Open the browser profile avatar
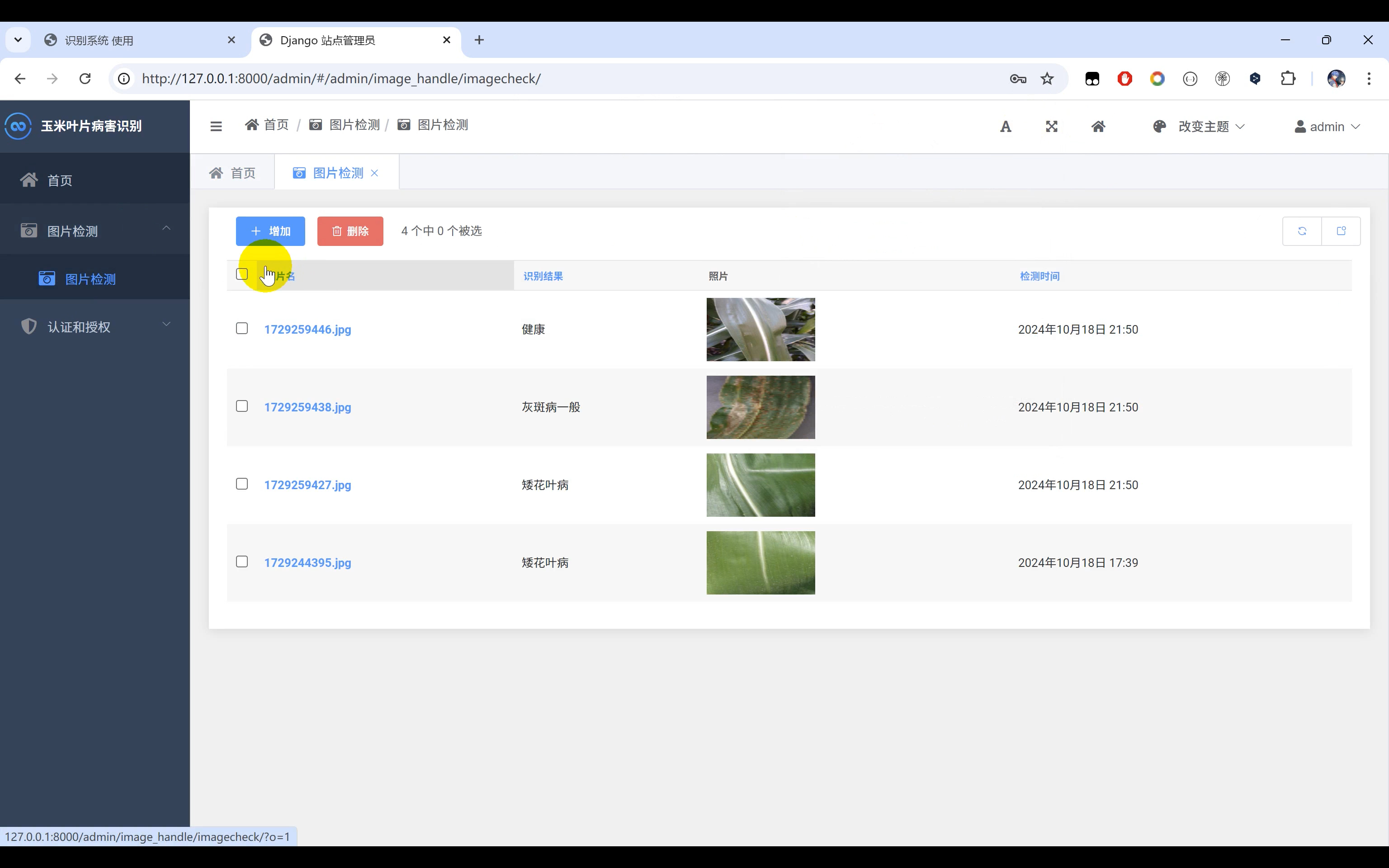Viewport: 1389px width, 868px height. [x=1336, y=79]
